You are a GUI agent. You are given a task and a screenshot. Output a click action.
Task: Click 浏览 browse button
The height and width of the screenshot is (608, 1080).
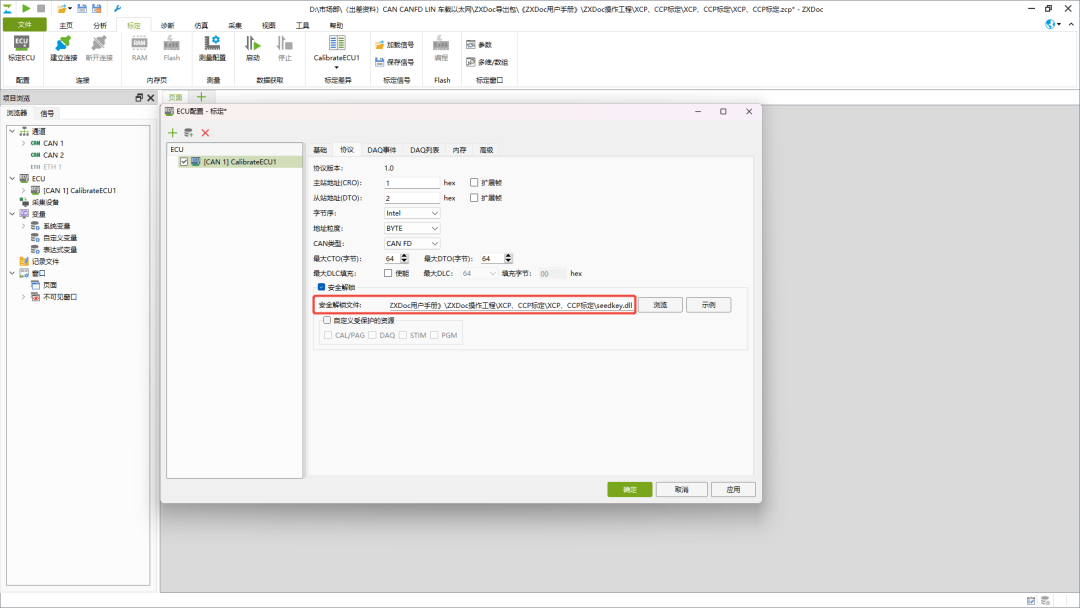tap(661, 305)
